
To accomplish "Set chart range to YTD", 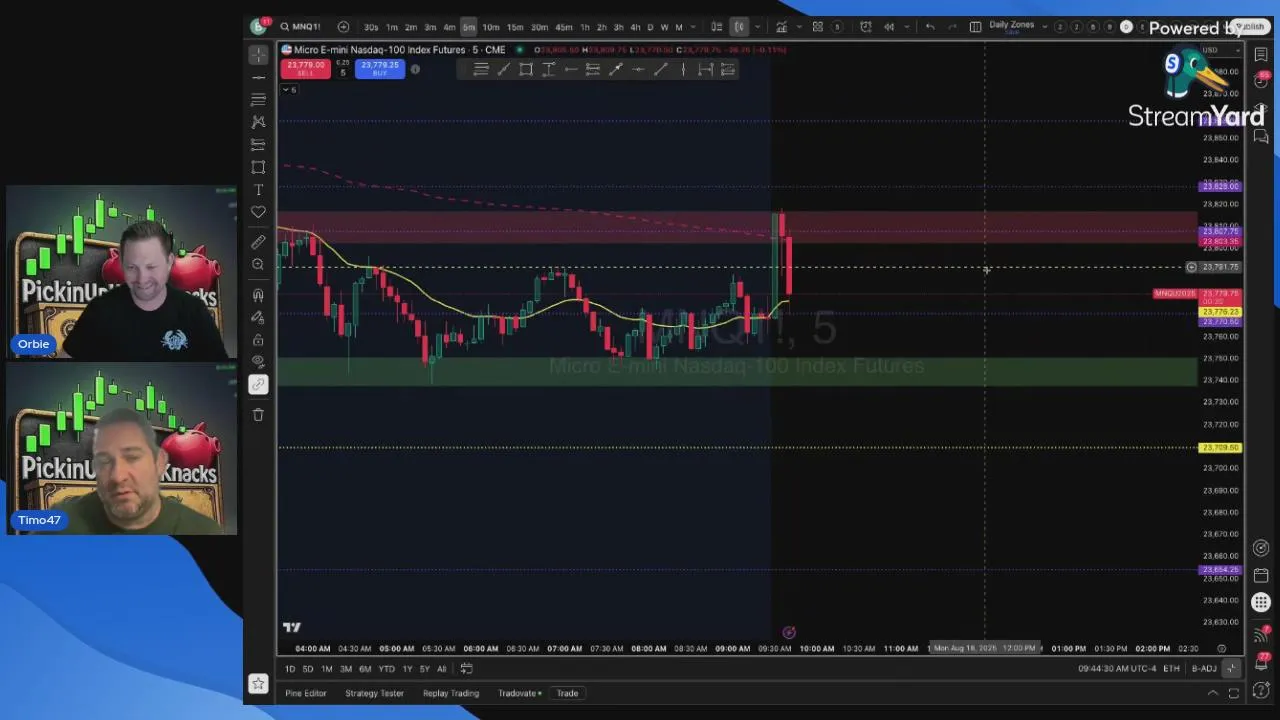I will point(386,669).
